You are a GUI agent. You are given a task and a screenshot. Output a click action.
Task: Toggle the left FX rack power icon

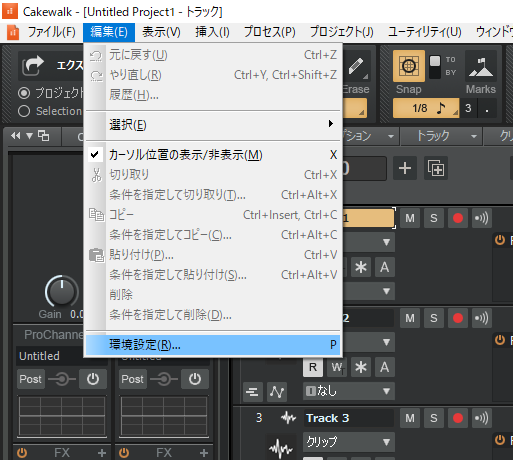point(22,453)
